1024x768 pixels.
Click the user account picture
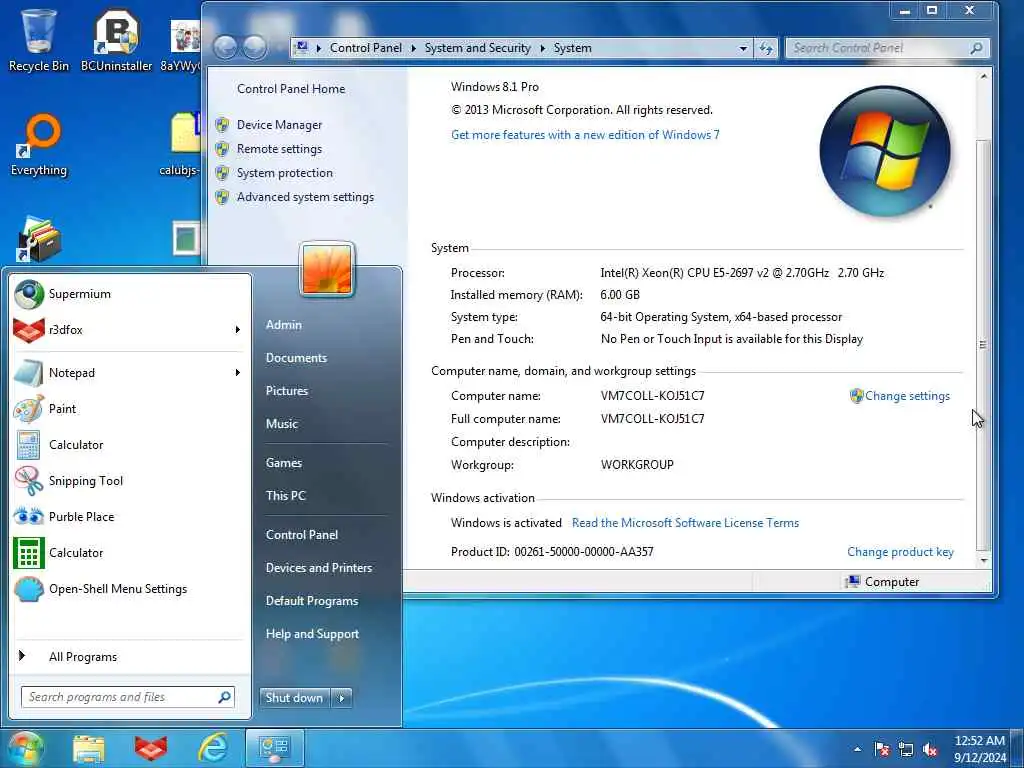click(x=327, y=269)
